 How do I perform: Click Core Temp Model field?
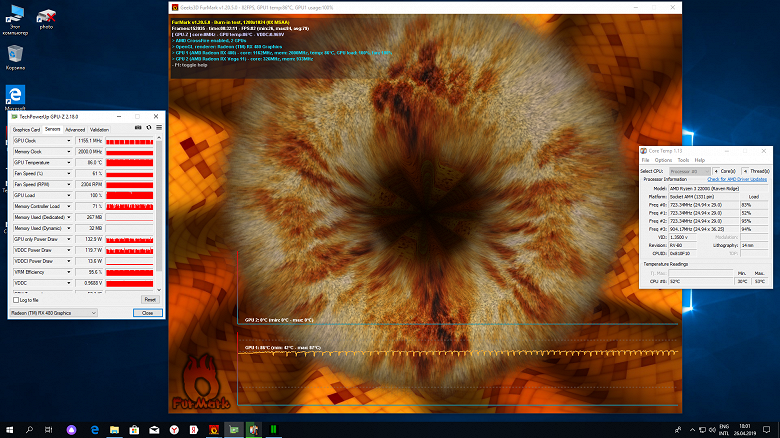pos(718,189)
